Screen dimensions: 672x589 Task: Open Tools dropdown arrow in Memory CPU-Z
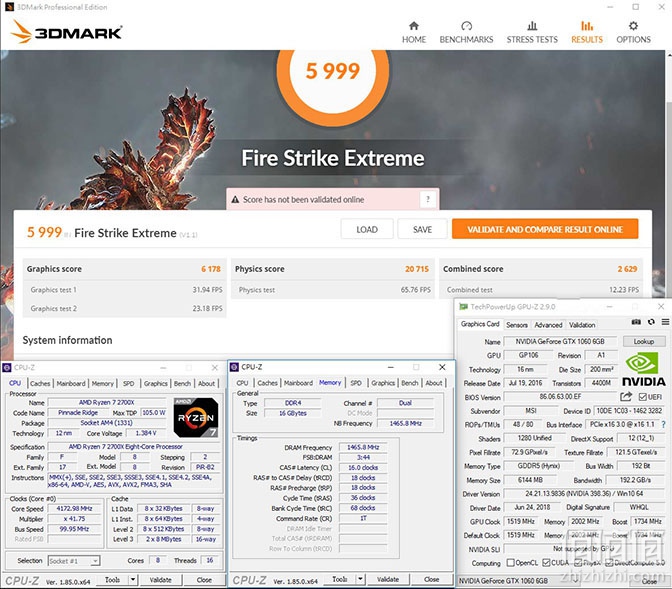[360, 580]
